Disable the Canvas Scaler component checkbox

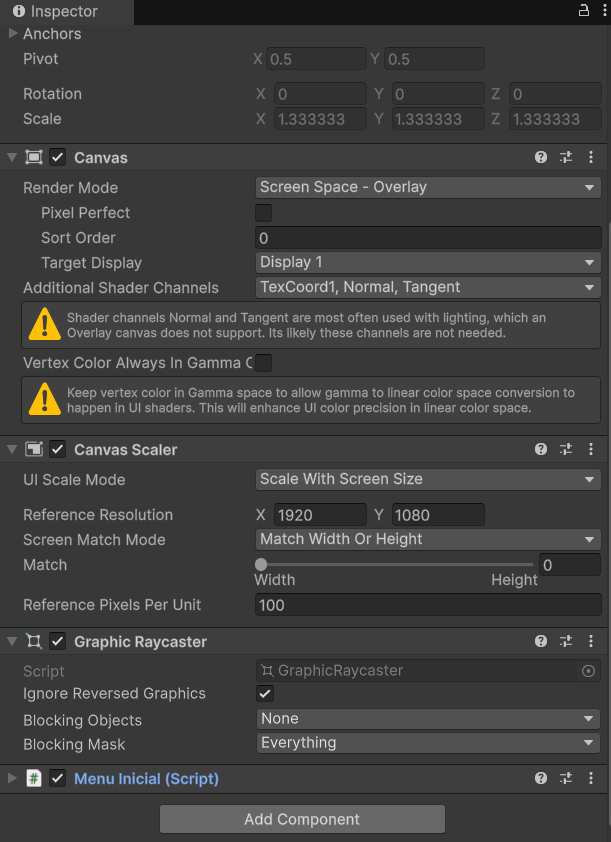(57, 449)
